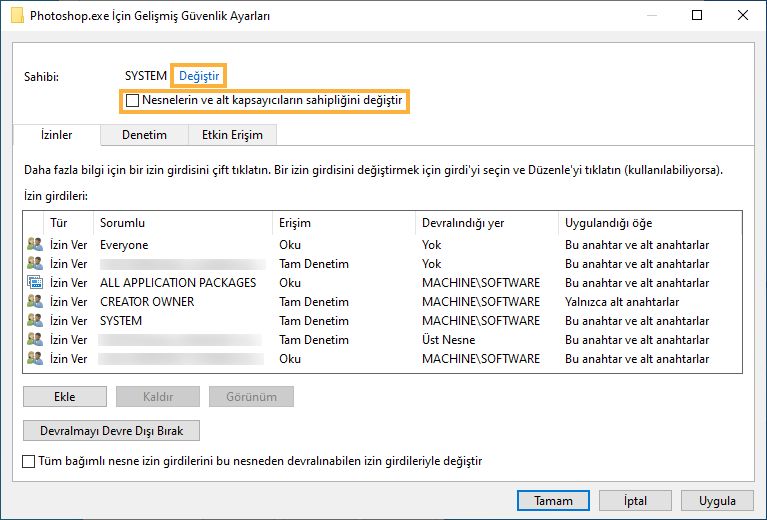Cancel with the İptal button
This screenshot has width=767, height=520.
click(635, 501)
